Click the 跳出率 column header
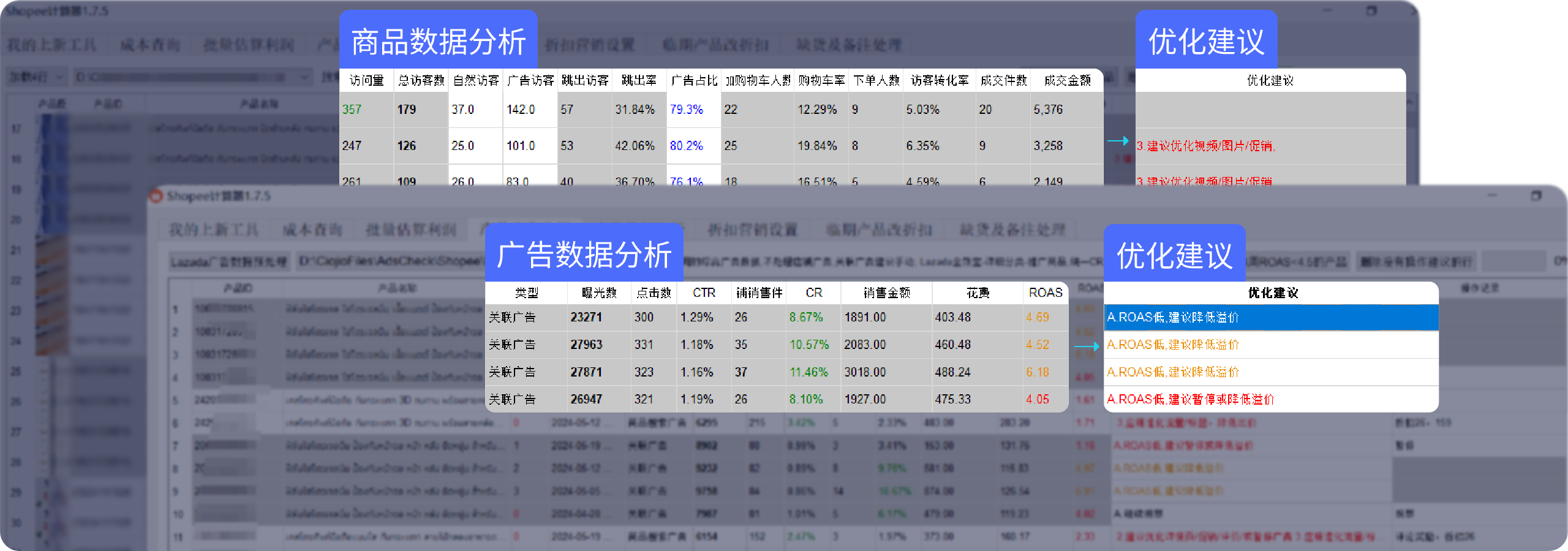The image size is (1568, 551). (639, 81)
